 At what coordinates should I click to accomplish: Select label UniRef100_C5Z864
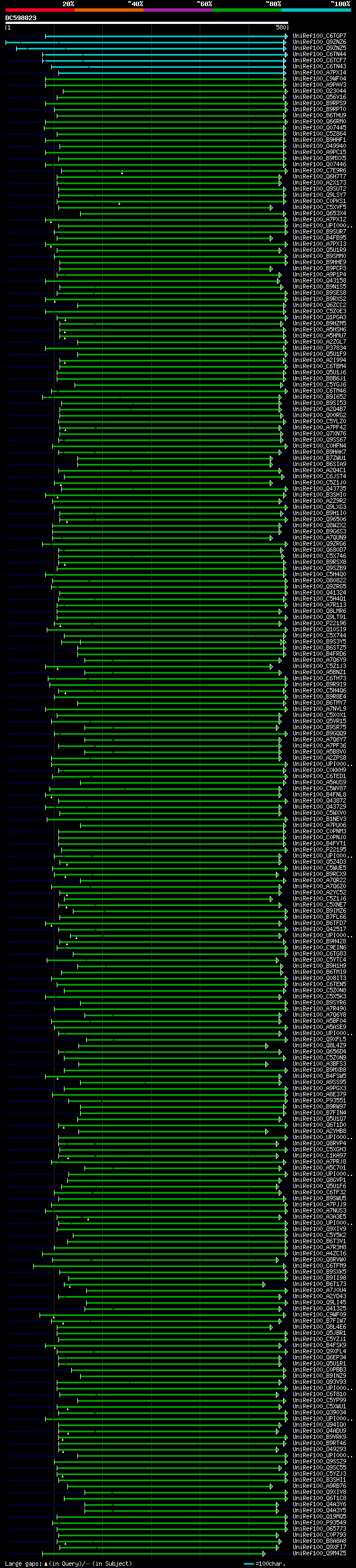point(319,134)
